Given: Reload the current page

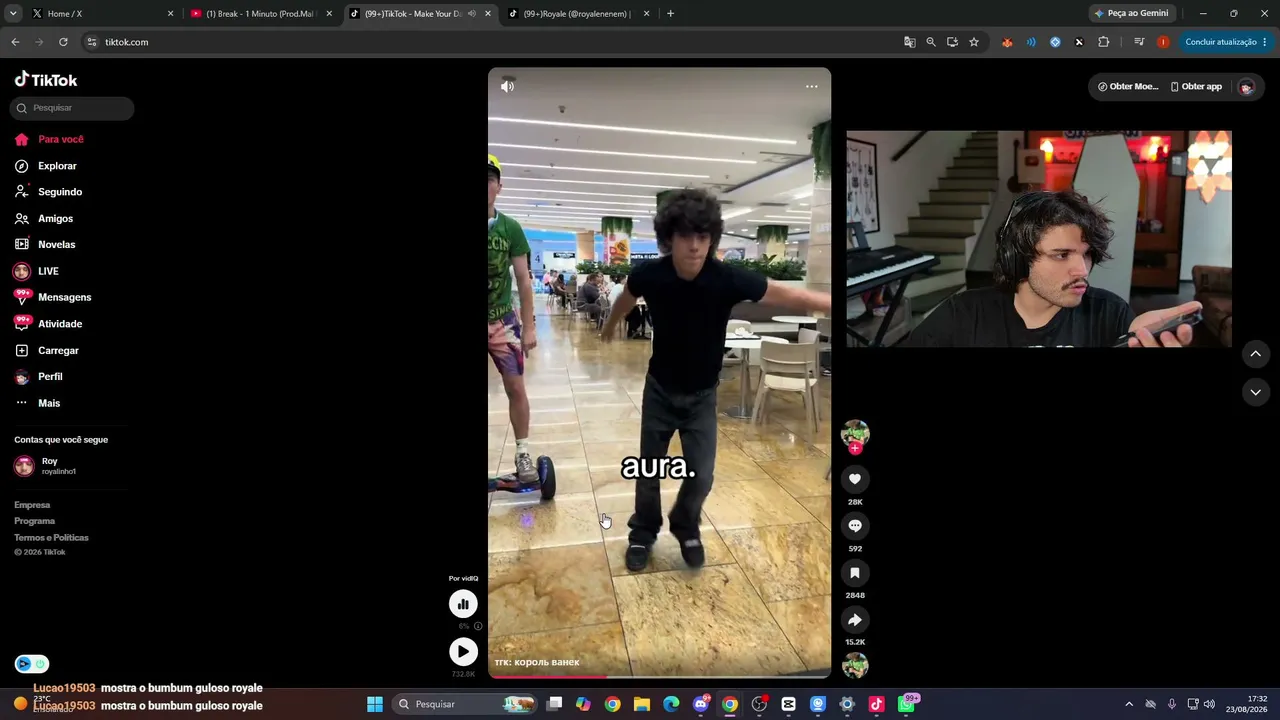Looking at the screenshot, I should [63, 42].
